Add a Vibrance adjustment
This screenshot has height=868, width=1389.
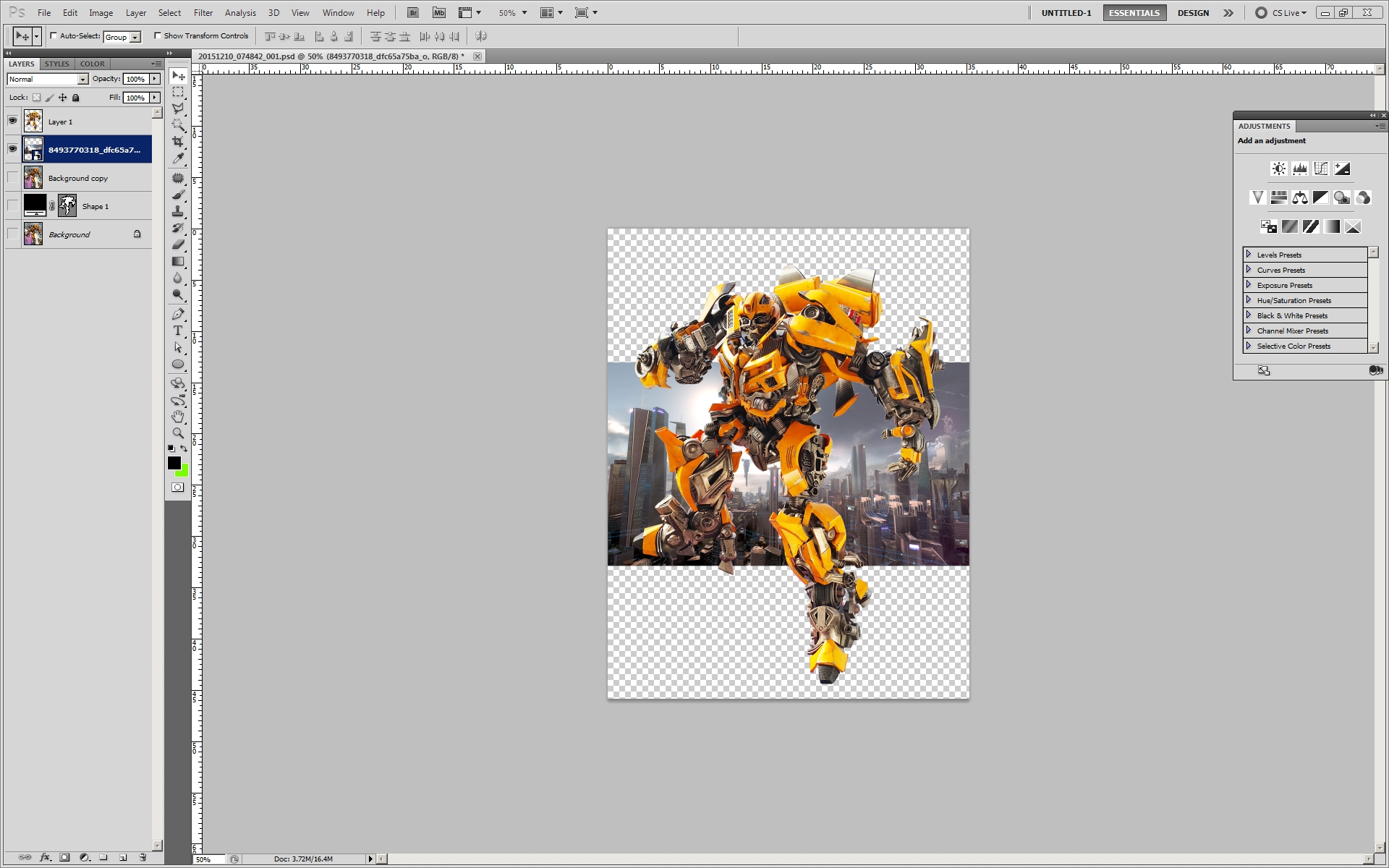click(x=1257, y=197)
